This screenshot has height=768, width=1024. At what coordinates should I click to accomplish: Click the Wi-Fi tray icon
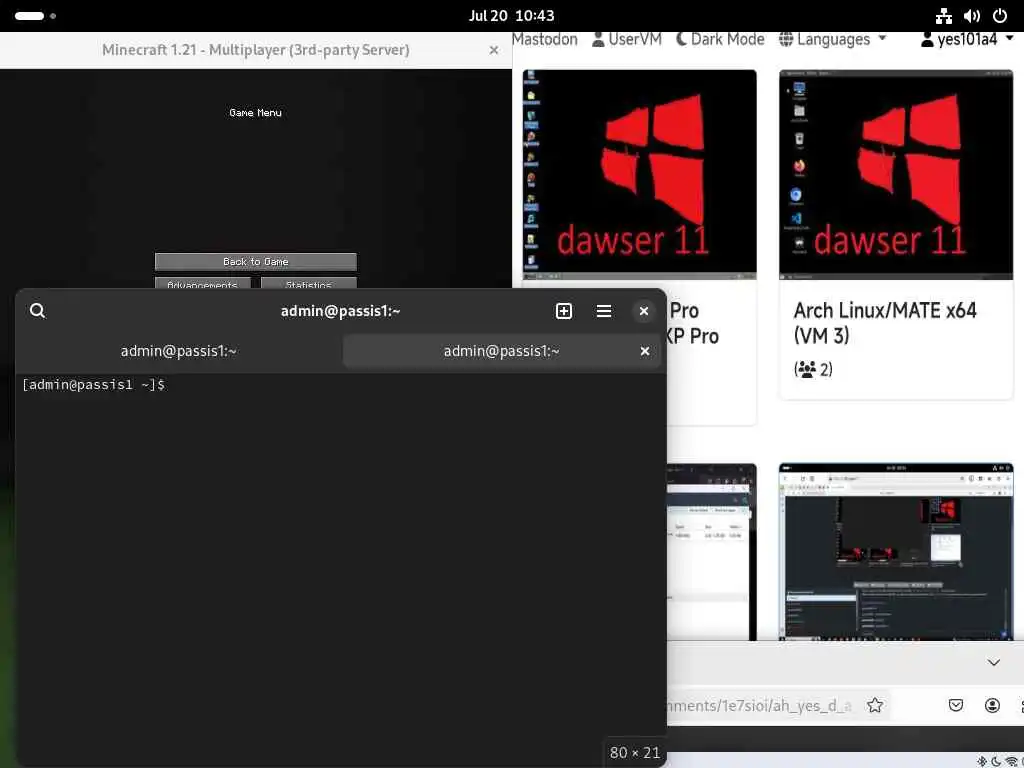1013,761
